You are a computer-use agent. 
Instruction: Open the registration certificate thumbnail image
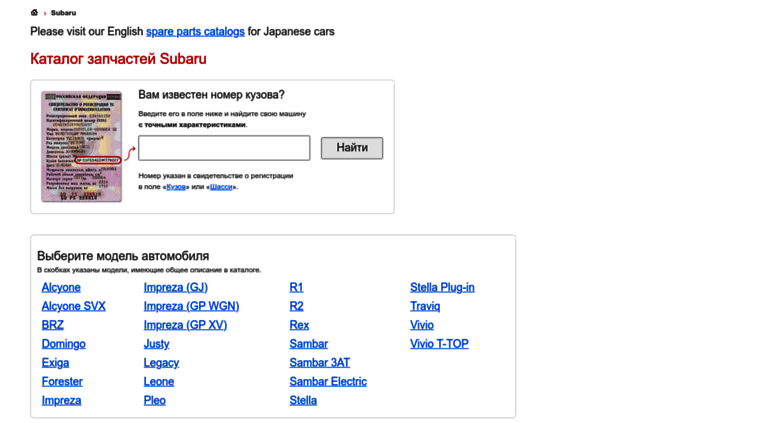click(82, 146)
